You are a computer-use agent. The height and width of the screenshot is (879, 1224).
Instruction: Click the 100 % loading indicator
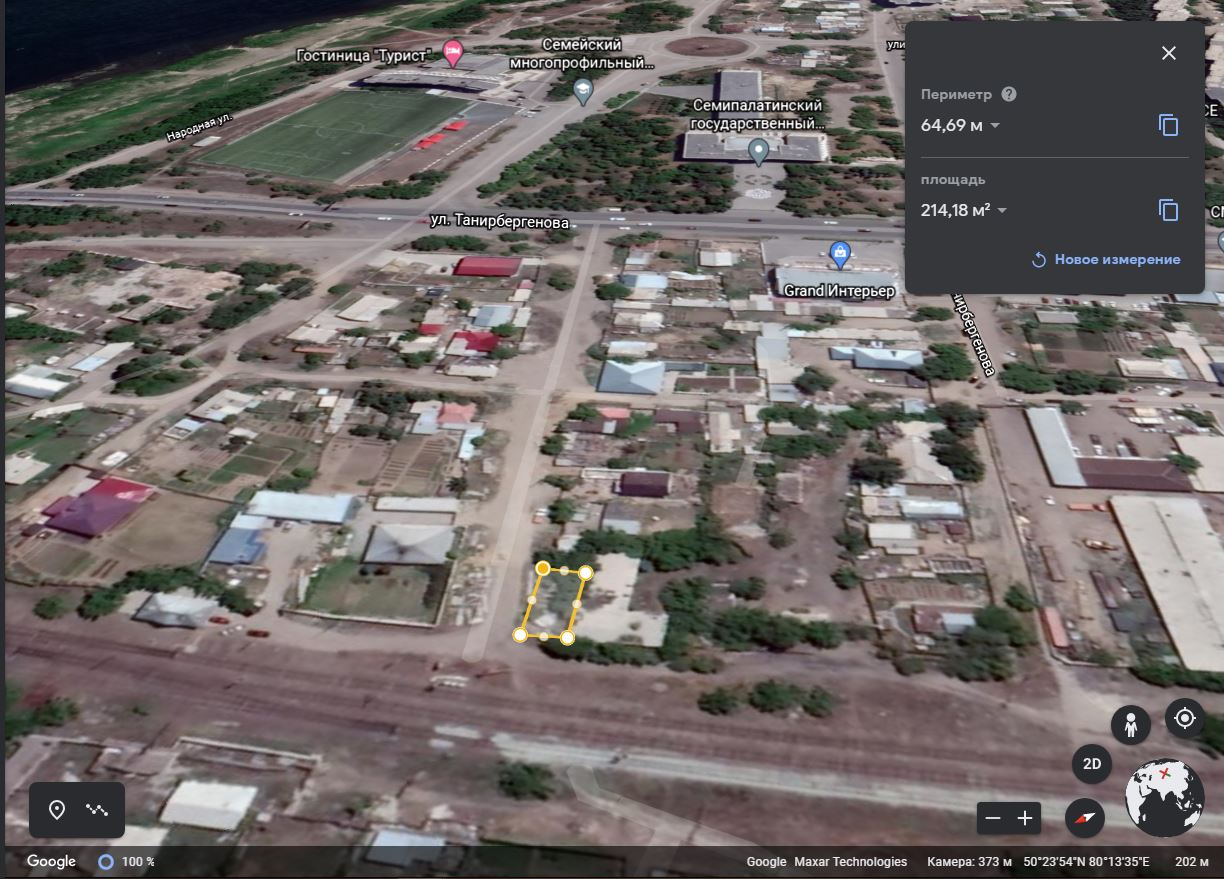tap(127, 861)
